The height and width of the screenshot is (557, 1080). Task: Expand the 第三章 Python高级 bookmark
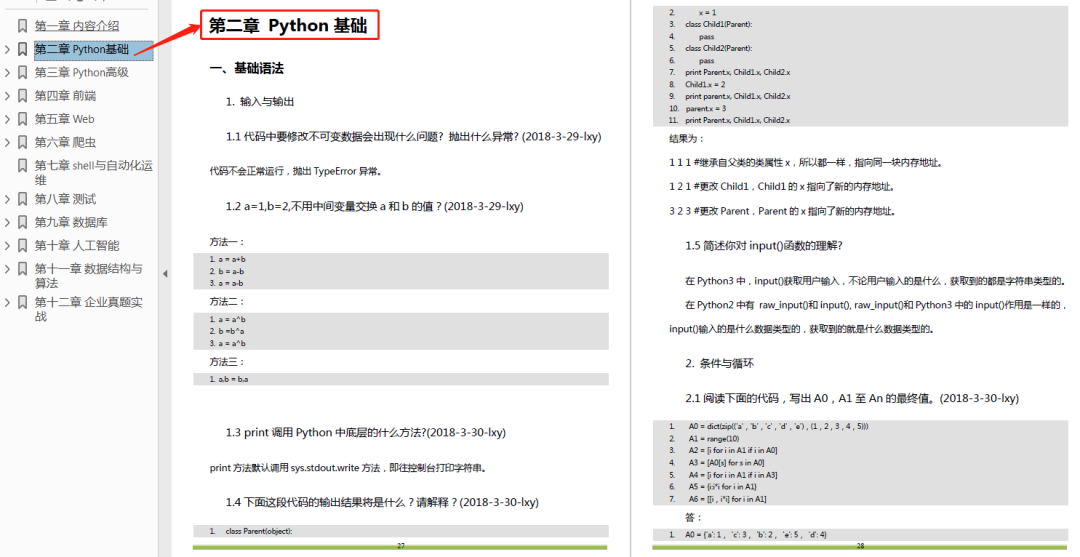pos(7,72)
